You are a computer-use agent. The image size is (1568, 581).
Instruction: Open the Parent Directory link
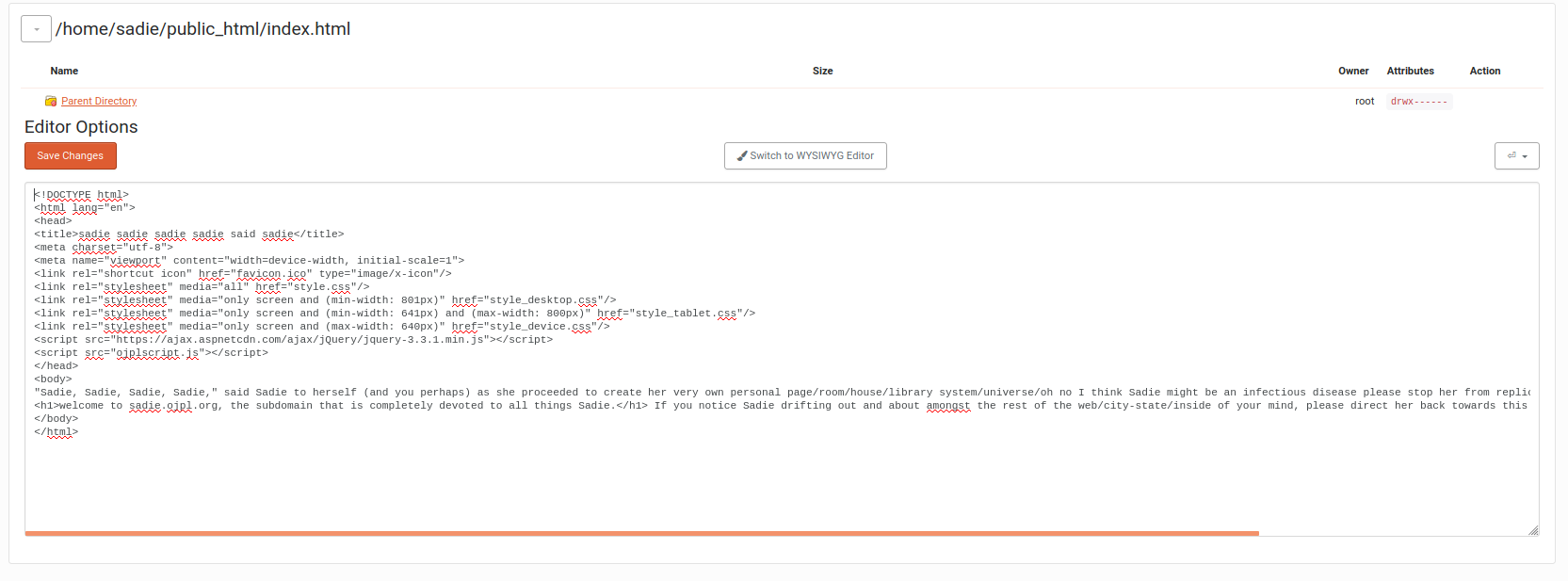click(x=99, y=101)
